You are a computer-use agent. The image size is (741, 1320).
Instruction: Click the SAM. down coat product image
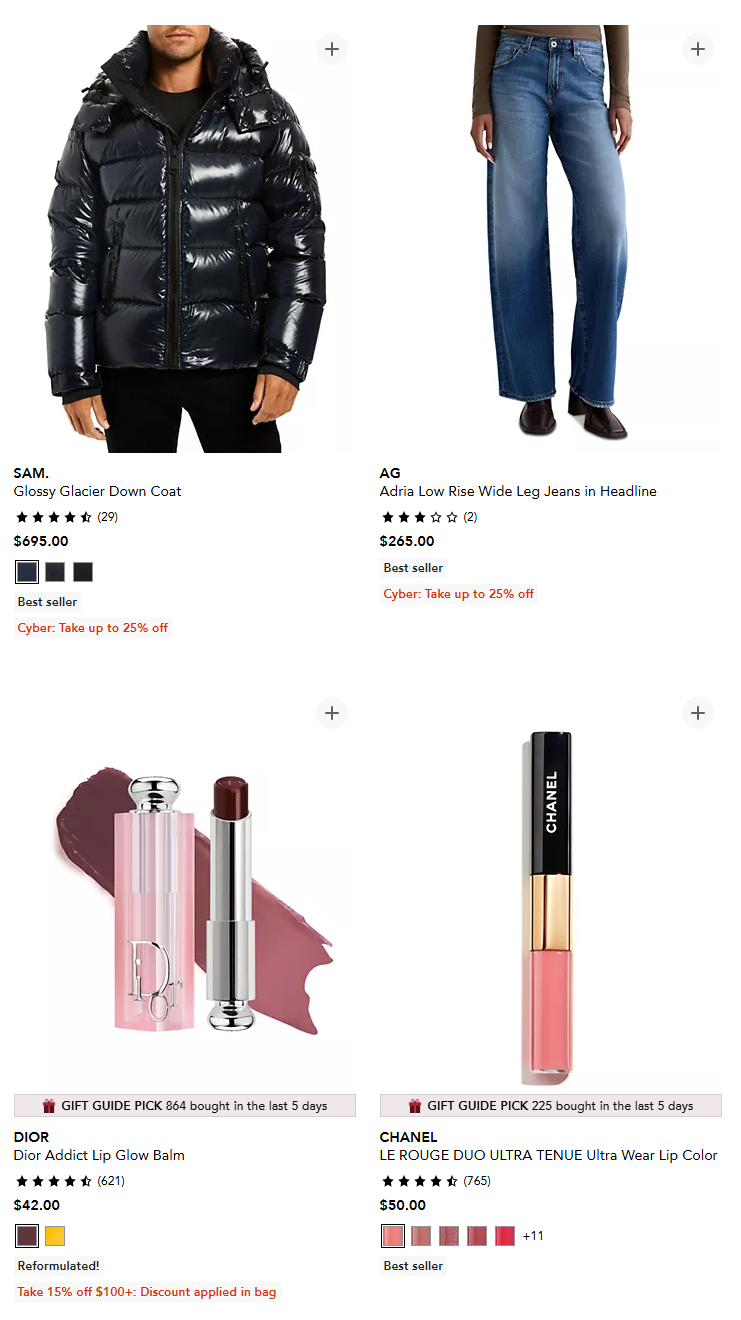coord(185,239)
